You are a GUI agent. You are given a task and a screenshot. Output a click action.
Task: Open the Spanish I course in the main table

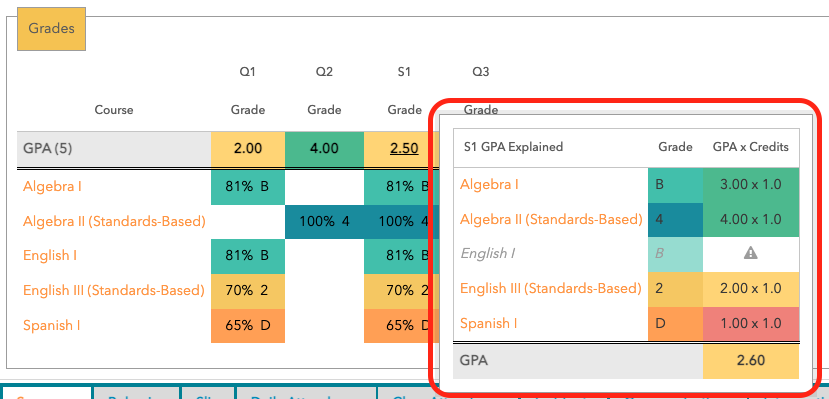click(x=52, y=325)
